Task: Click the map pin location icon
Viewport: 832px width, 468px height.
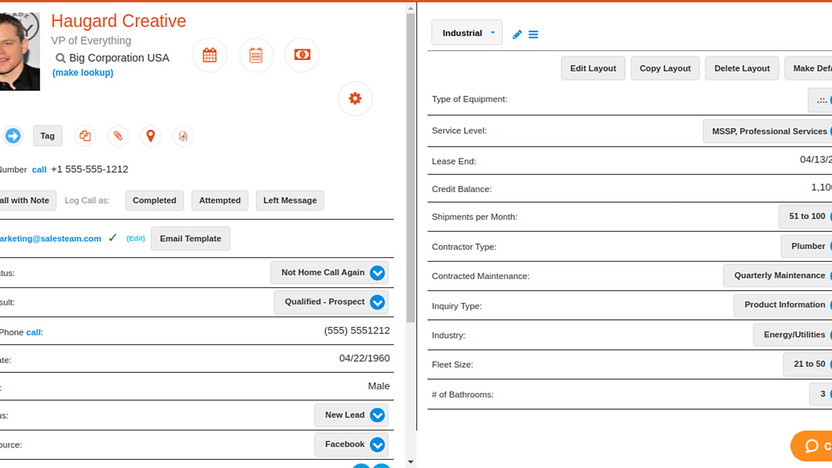Action: (150, 136)
